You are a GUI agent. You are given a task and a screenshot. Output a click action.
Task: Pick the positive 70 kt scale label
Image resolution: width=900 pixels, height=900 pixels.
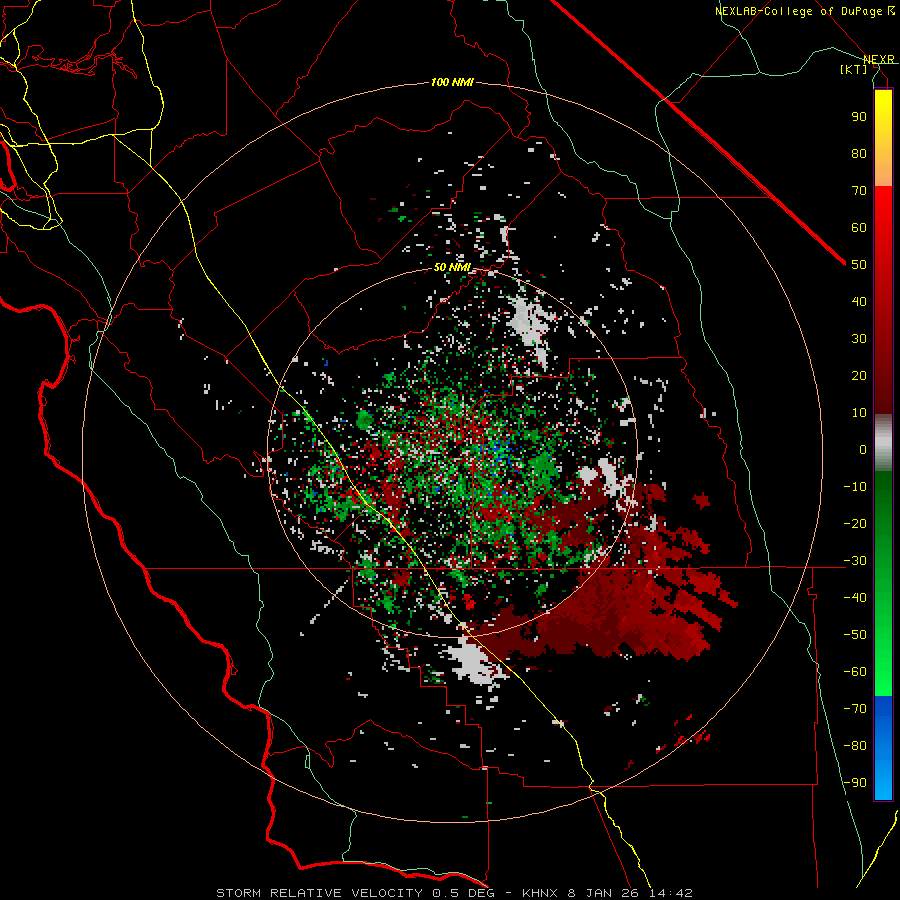click(x=859, y=191)
